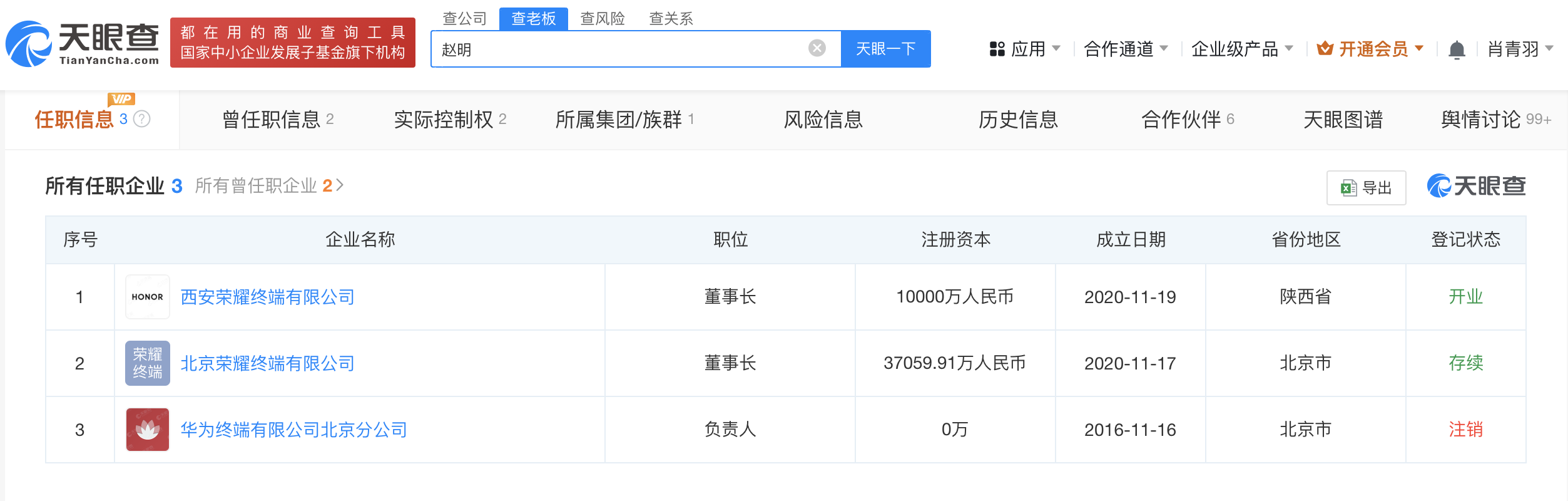The height and width of the screenshot is (501, 1568).
Task: Open the notification bell
Action: (1457, 49)
